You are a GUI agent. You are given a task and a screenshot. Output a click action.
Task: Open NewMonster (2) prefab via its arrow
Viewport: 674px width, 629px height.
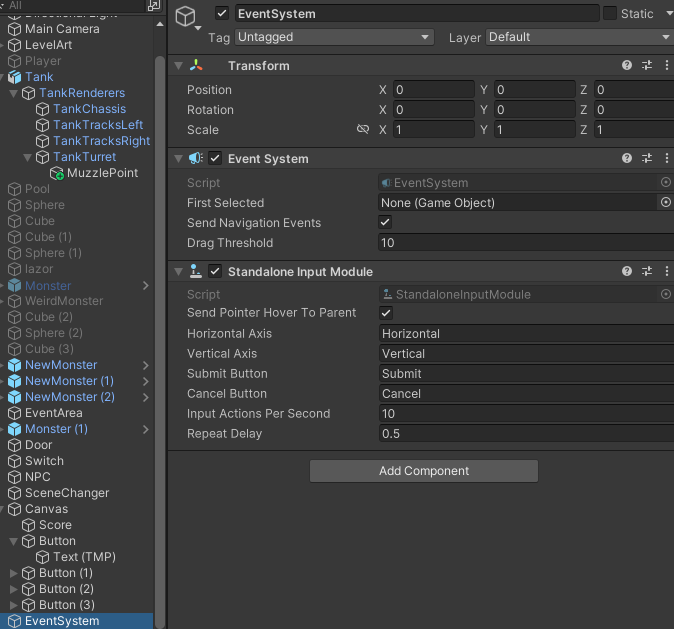[x=146, y=397]
